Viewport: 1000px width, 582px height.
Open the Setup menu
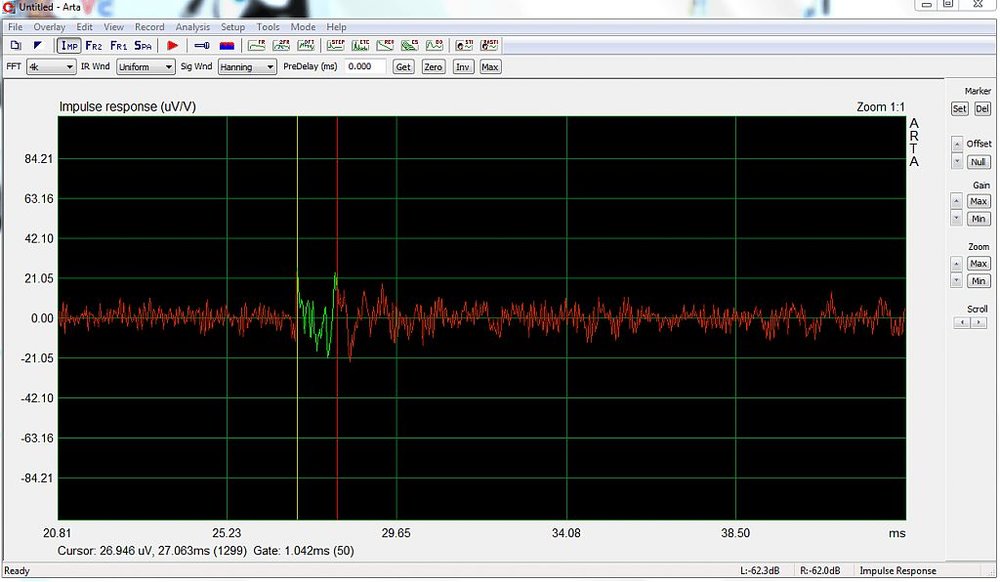233,27
